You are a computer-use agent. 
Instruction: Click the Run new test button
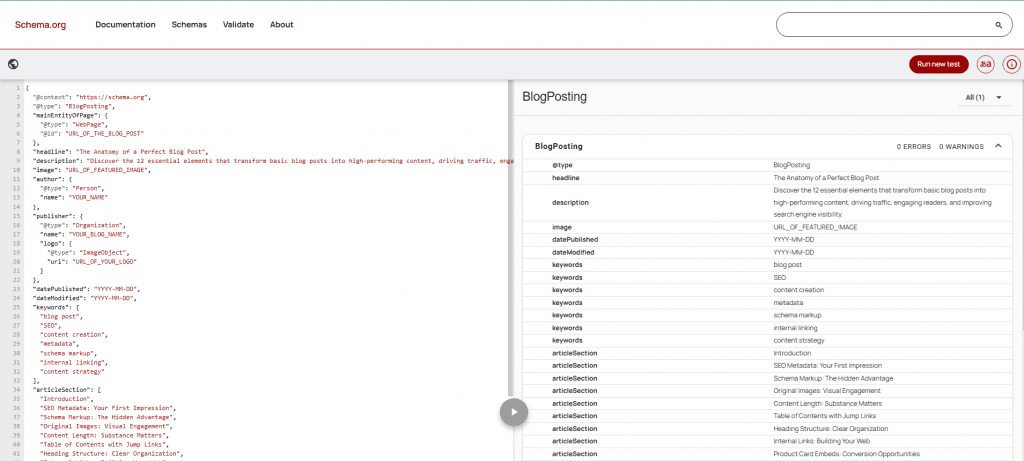click(938, 64)
